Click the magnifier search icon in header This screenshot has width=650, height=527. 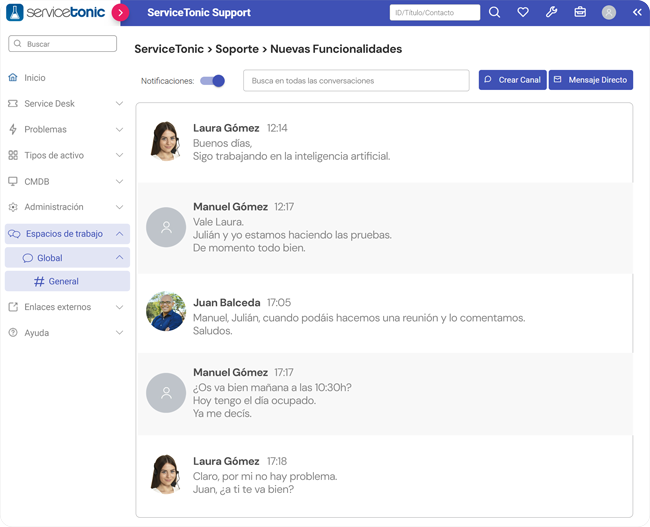494,12
